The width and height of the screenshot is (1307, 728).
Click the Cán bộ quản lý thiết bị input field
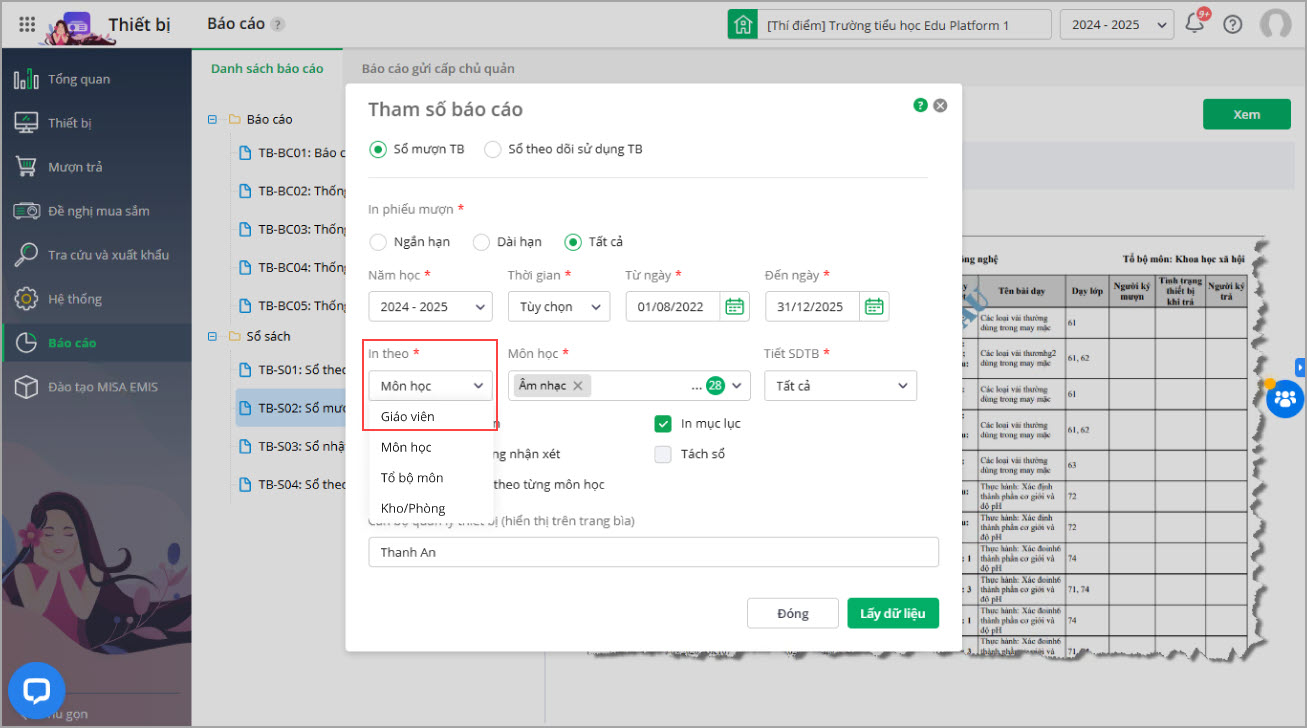click(653, 552)
